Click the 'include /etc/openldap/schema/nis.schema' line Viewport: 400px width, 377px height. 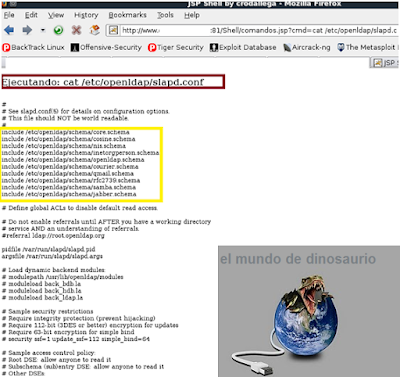click(x=64, y=146)
